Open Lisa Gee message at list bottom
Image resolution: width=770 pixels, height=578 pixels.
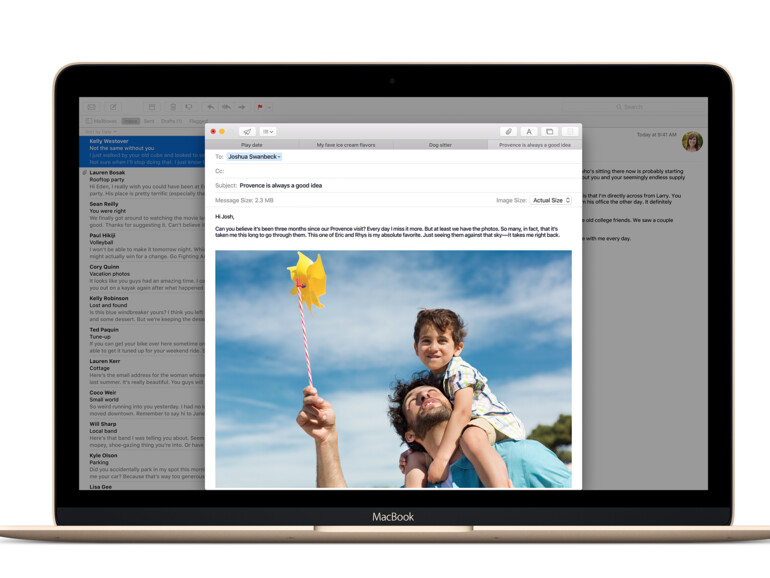[142, 486]
